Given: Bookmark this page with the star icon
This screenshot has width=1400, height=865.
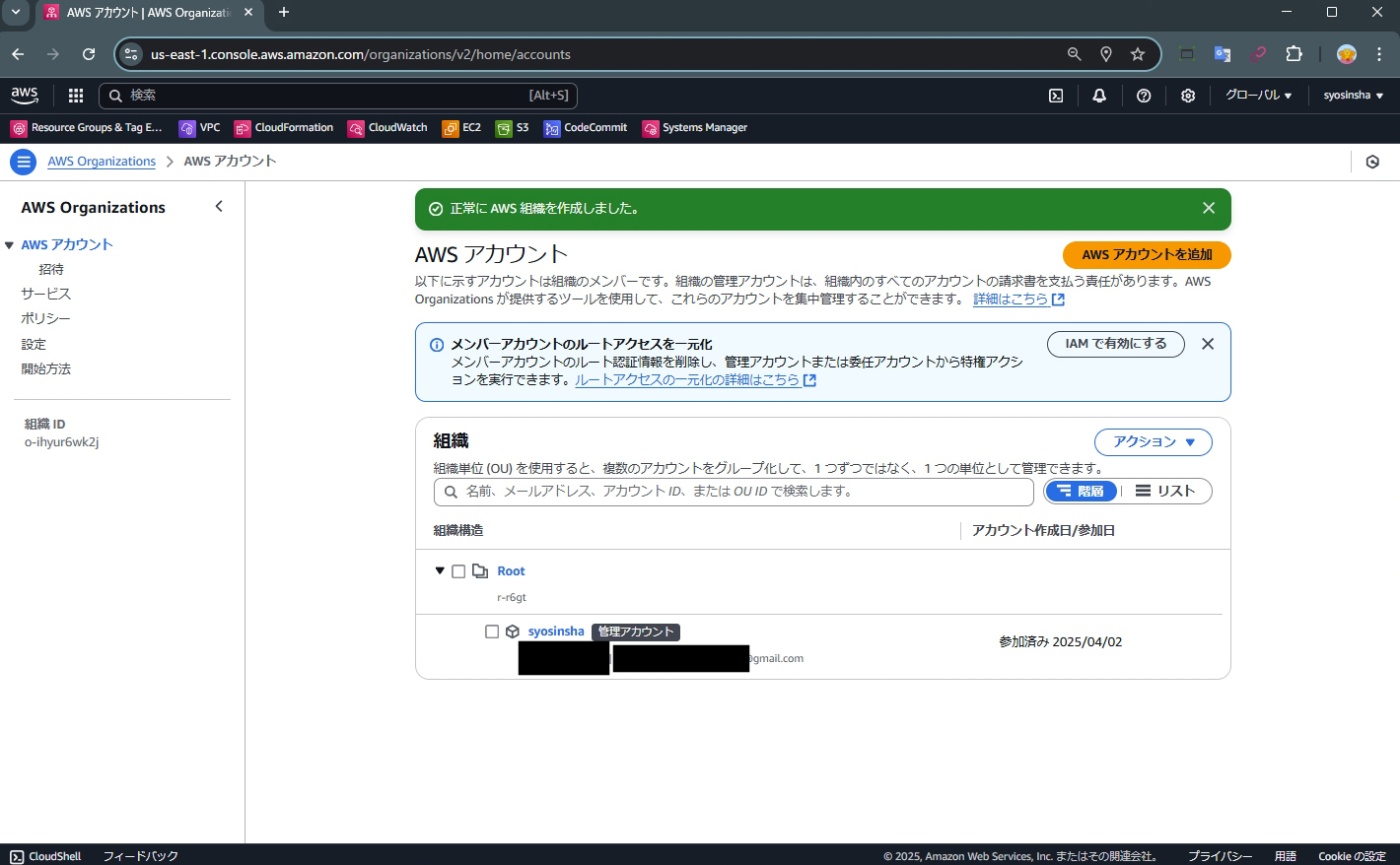Looking at the screenshot, I should [x=1138, y=54].
